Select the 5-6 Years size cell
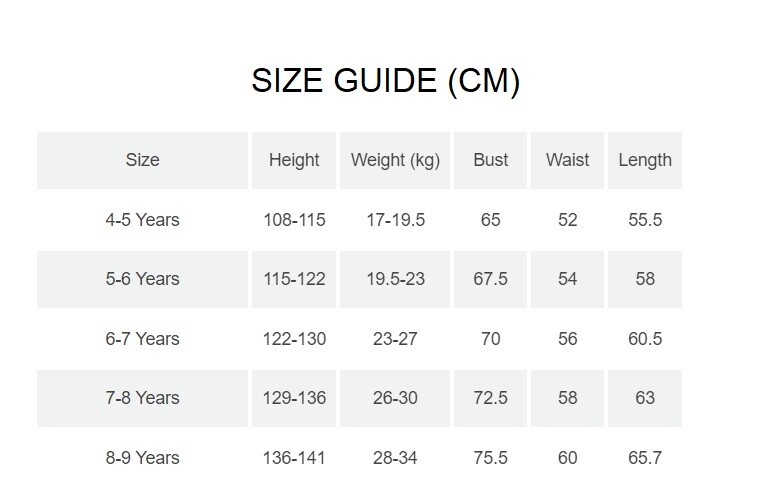The height and width of the screenshot is (494, 757). [142, 279]
